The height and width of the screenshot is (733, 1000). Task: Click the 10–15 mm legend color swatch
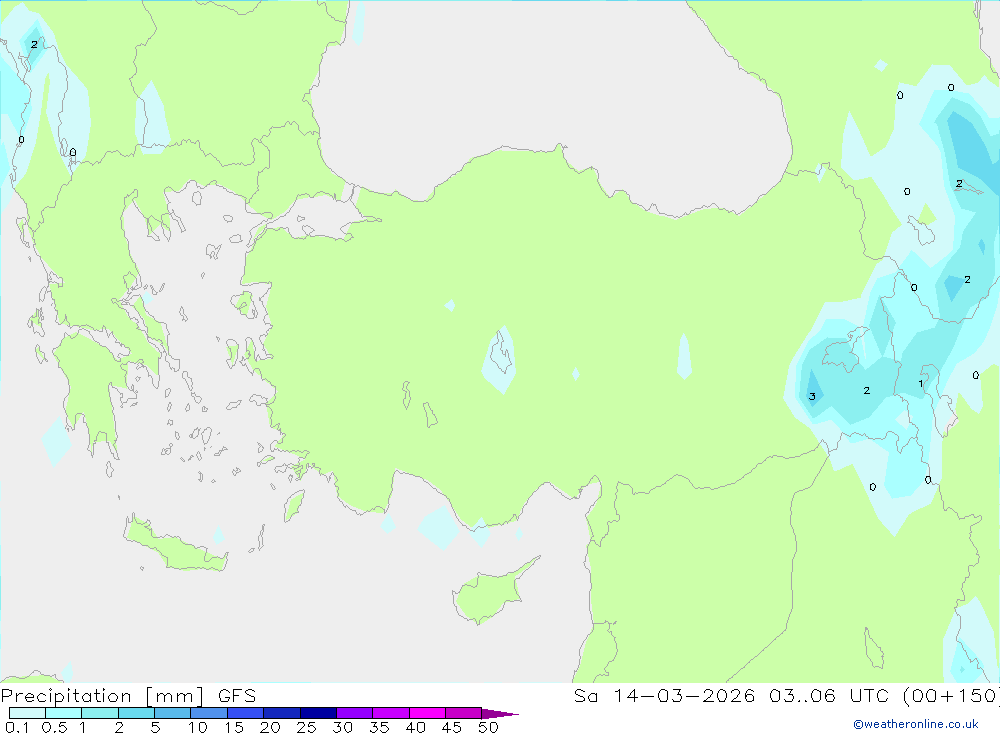click(x=209, y=713)
